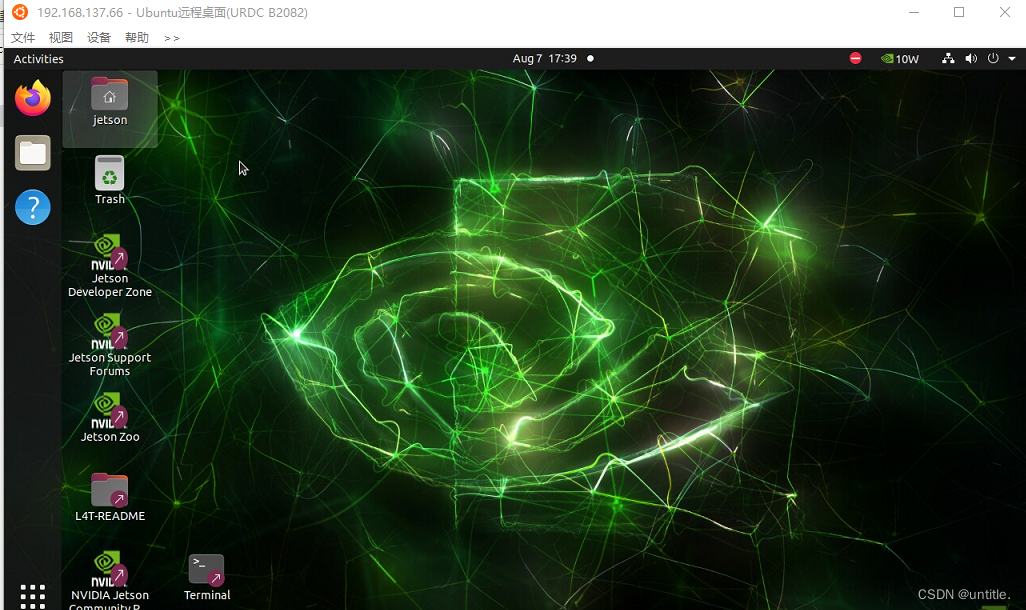Open the NVIDIA 10W power mode indicator

(900, 59)
